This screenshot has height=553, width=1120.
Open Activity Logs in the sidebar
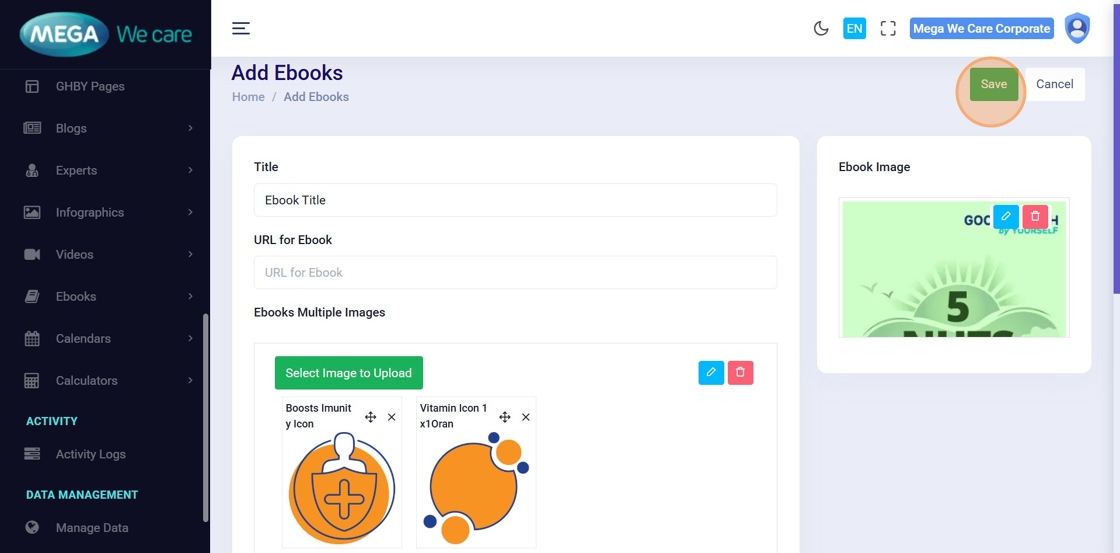click(90, 454)
